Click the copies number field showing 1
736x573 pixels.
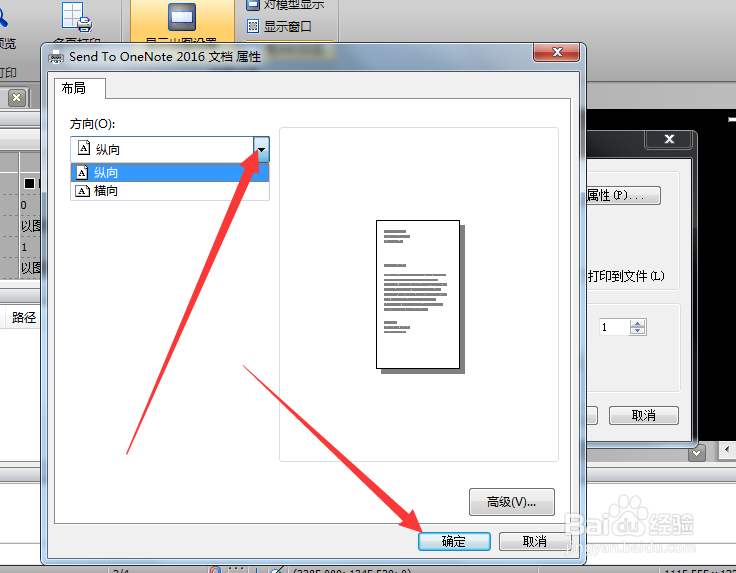[x=613, y=327]
